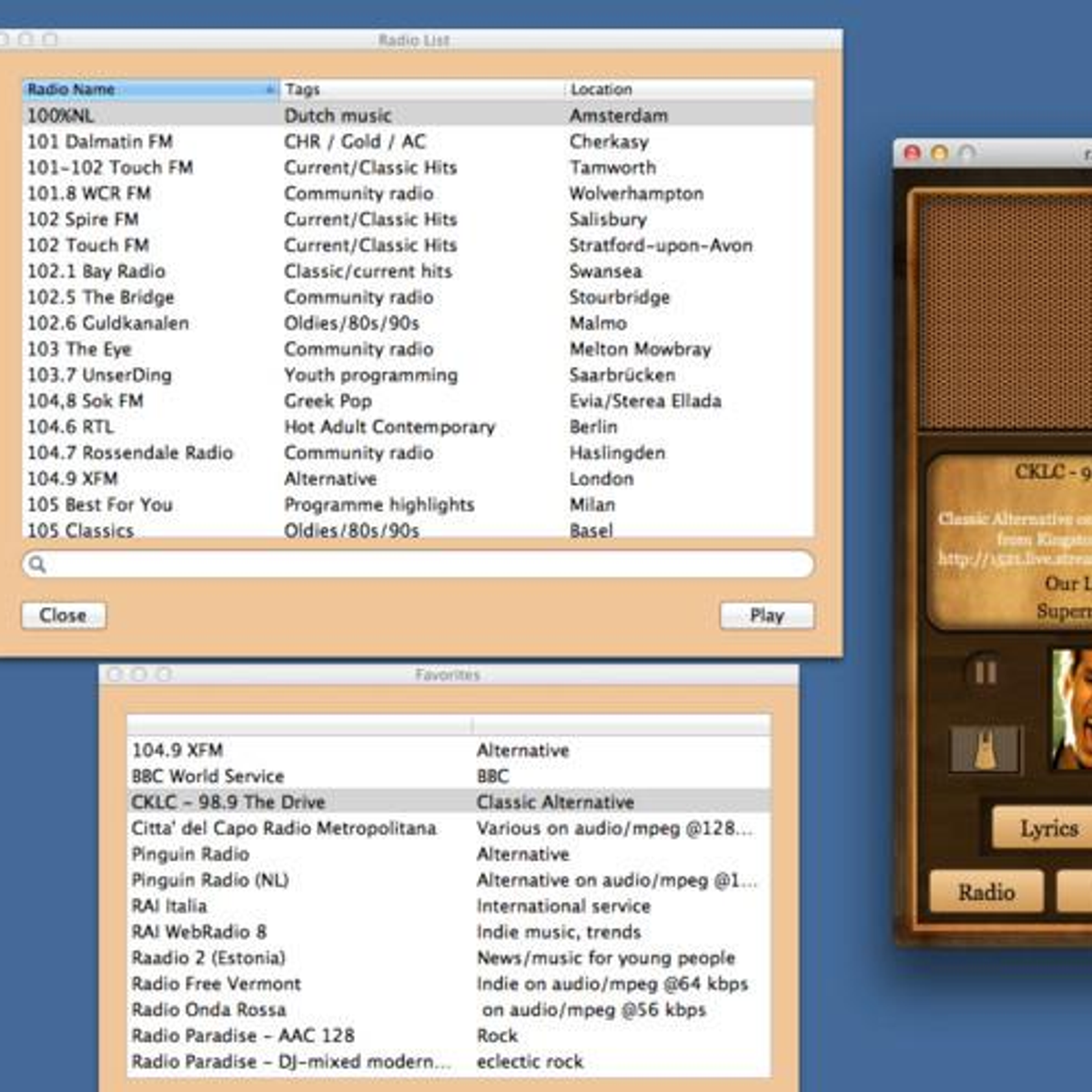Click News/music for young people tag

pyautogui.click(x=606, y=957)
